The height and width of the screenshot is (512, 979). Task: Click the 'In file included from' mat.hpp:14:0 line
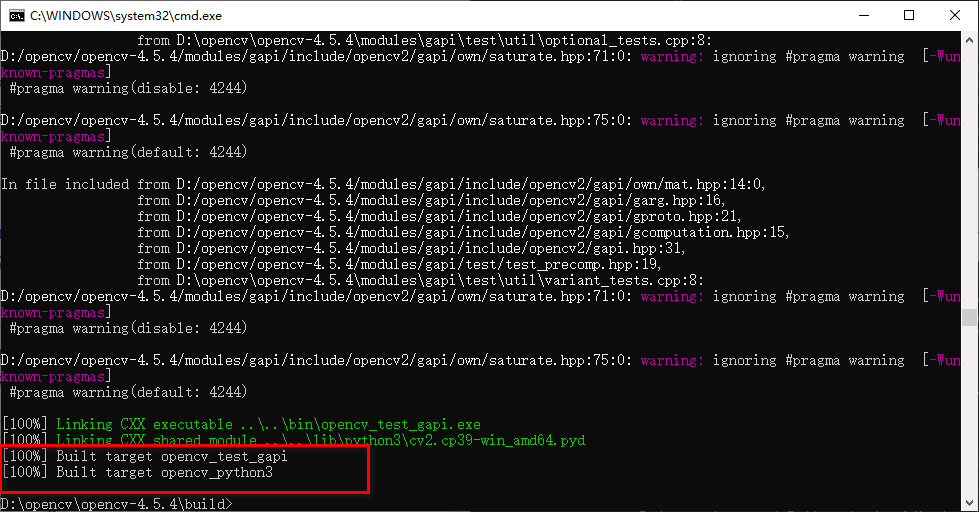click(x=383, y=184)
